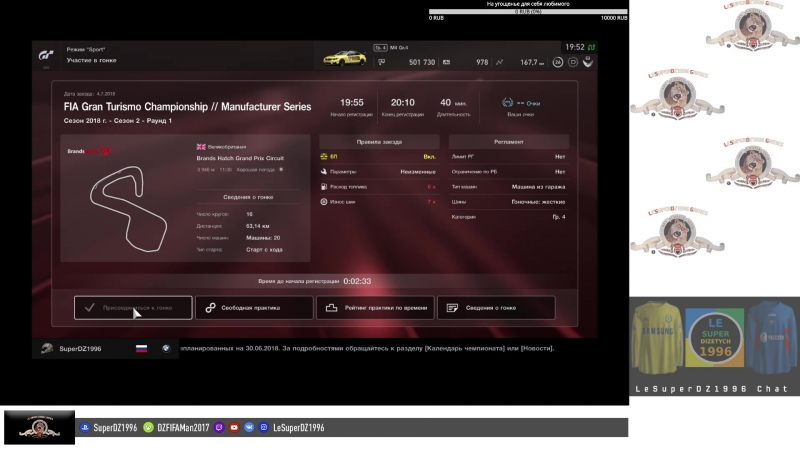
Task: Click the wrench Параметры icon
Action: 323,172
